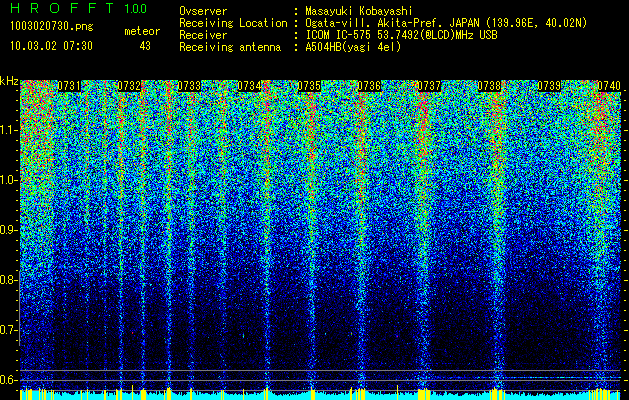Click the 0738 time marker
The height and width of the screenshot is (400, 629).
click(x=489, y=87)
